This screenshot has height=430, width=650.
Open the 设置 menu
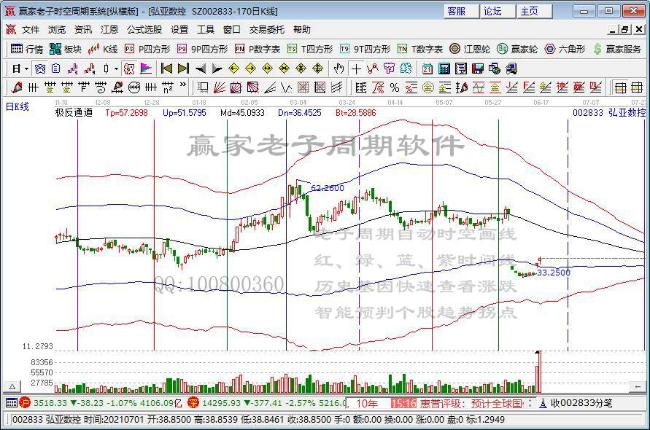[179, 29]
